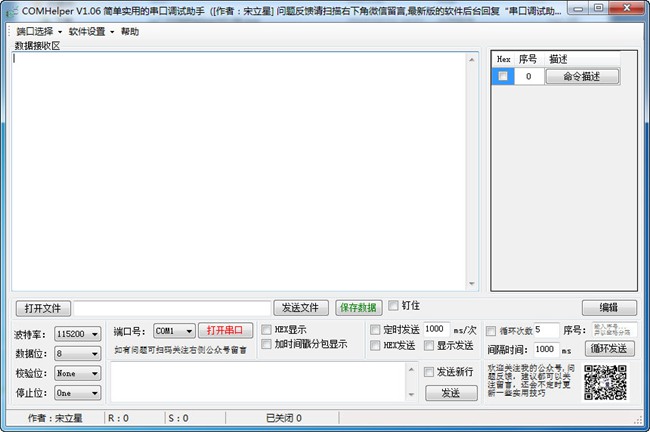Click 打开文件 button

tap(43, 308)
